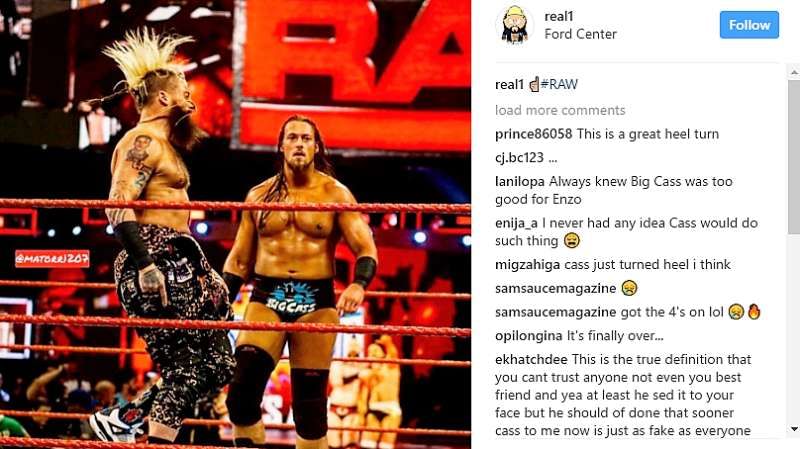800x449 pixels.
Task: Visit cj.bc123's profile
Action: pyautogui.click(x=519, y=158)
